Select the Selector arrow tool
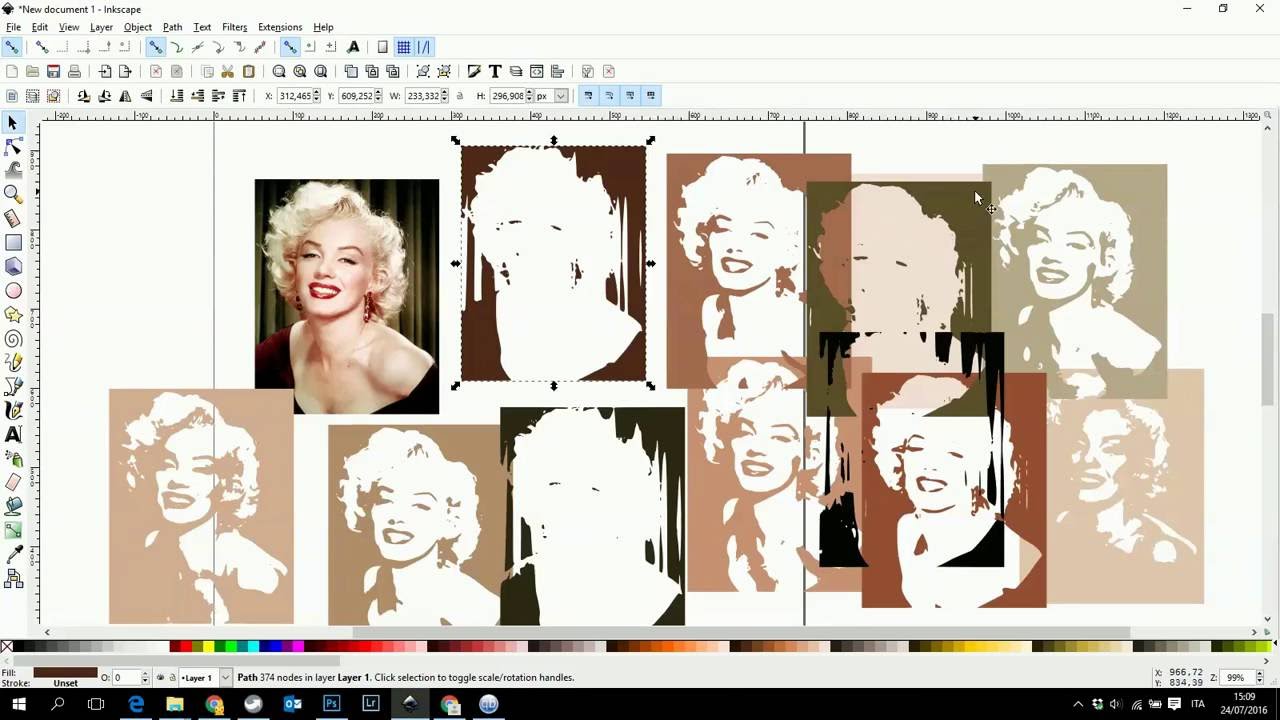1280x720 pixels. pyautogui.click(x=13, y=122)
